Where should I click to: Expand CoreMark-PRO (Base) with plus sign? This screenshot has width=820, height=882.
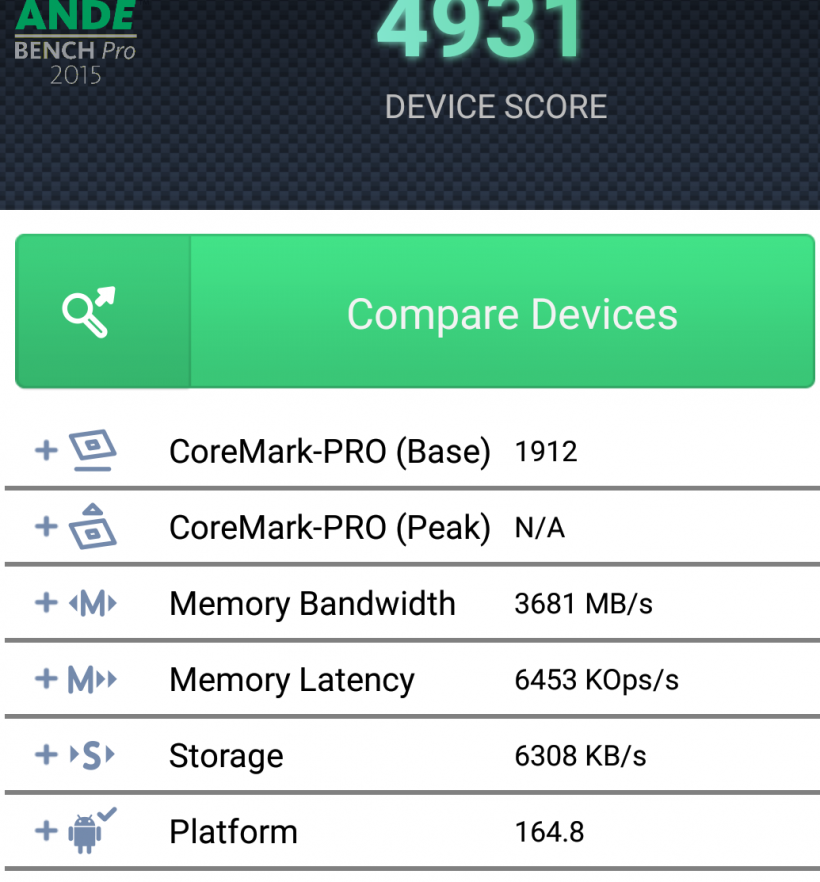coord(46,451)
